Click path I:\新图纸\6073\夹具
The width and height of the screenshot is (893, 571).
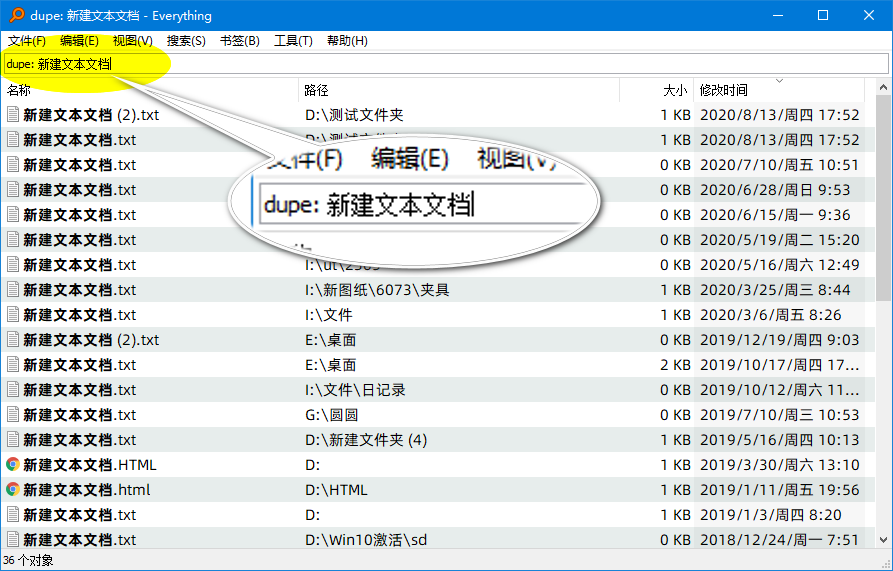(377, 290)
